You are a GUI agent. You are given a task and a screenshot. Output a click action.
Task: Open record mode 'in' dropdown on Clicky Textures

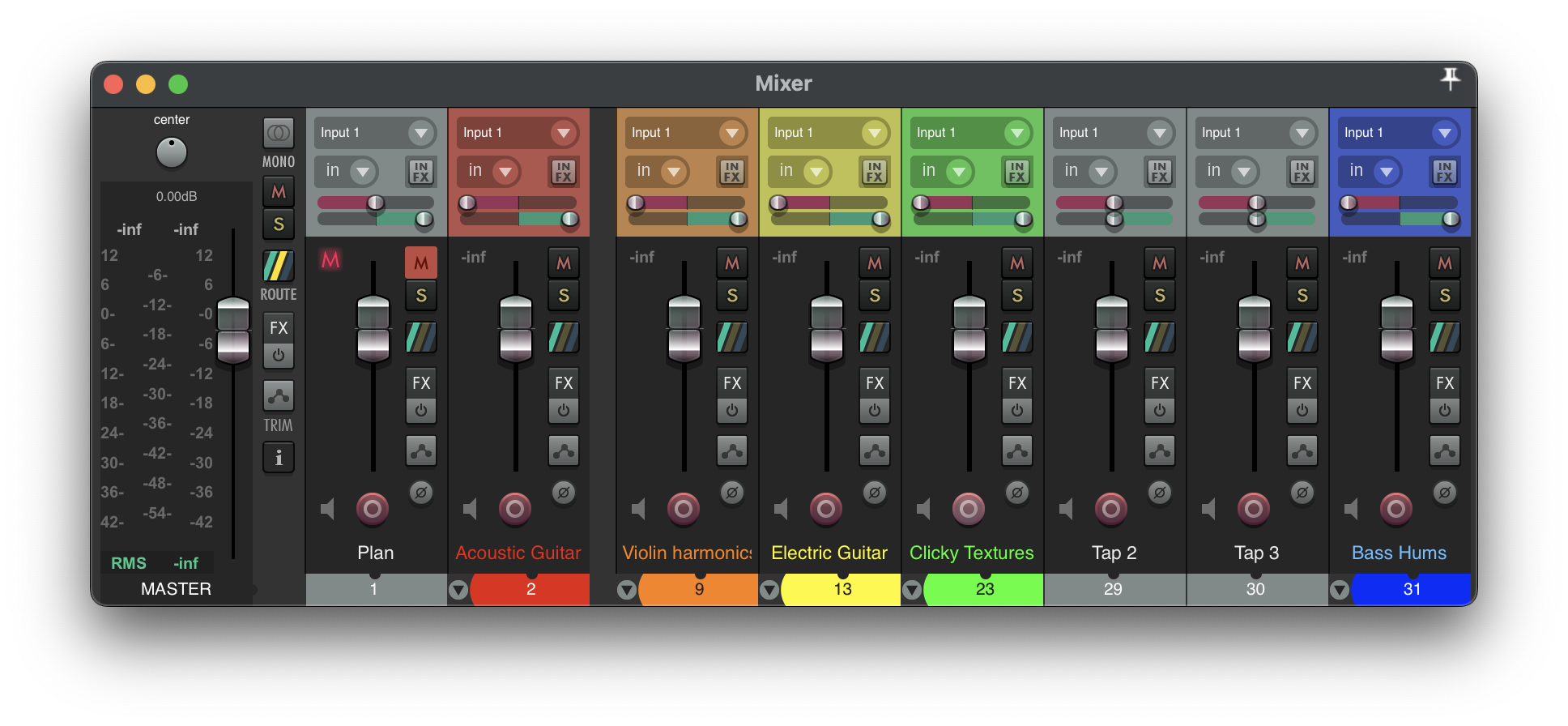point(944,171)
